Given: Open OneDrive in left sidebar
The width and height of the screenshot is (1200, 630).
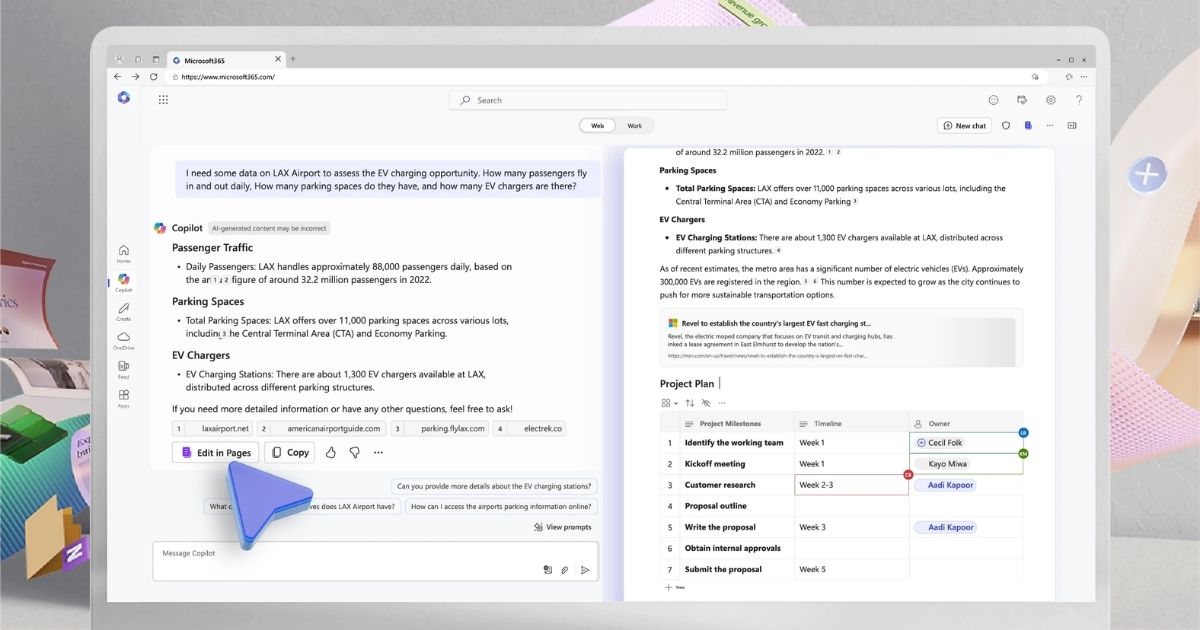Looking at the screenshot, I should coord(123,341).
